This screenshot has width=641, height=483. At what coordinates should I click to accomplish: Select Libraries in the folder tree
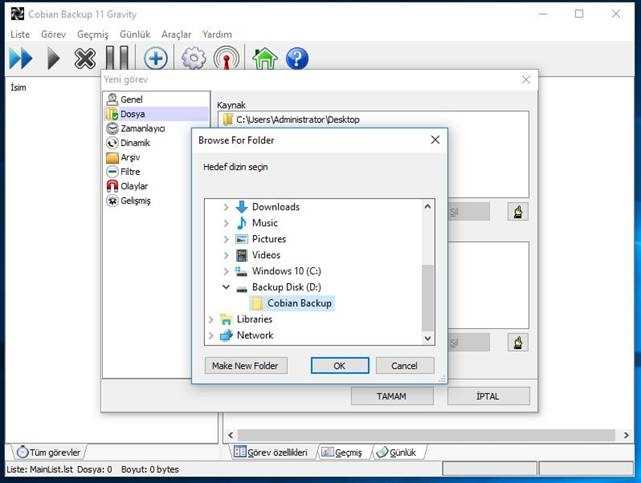(x=254, y=319)
